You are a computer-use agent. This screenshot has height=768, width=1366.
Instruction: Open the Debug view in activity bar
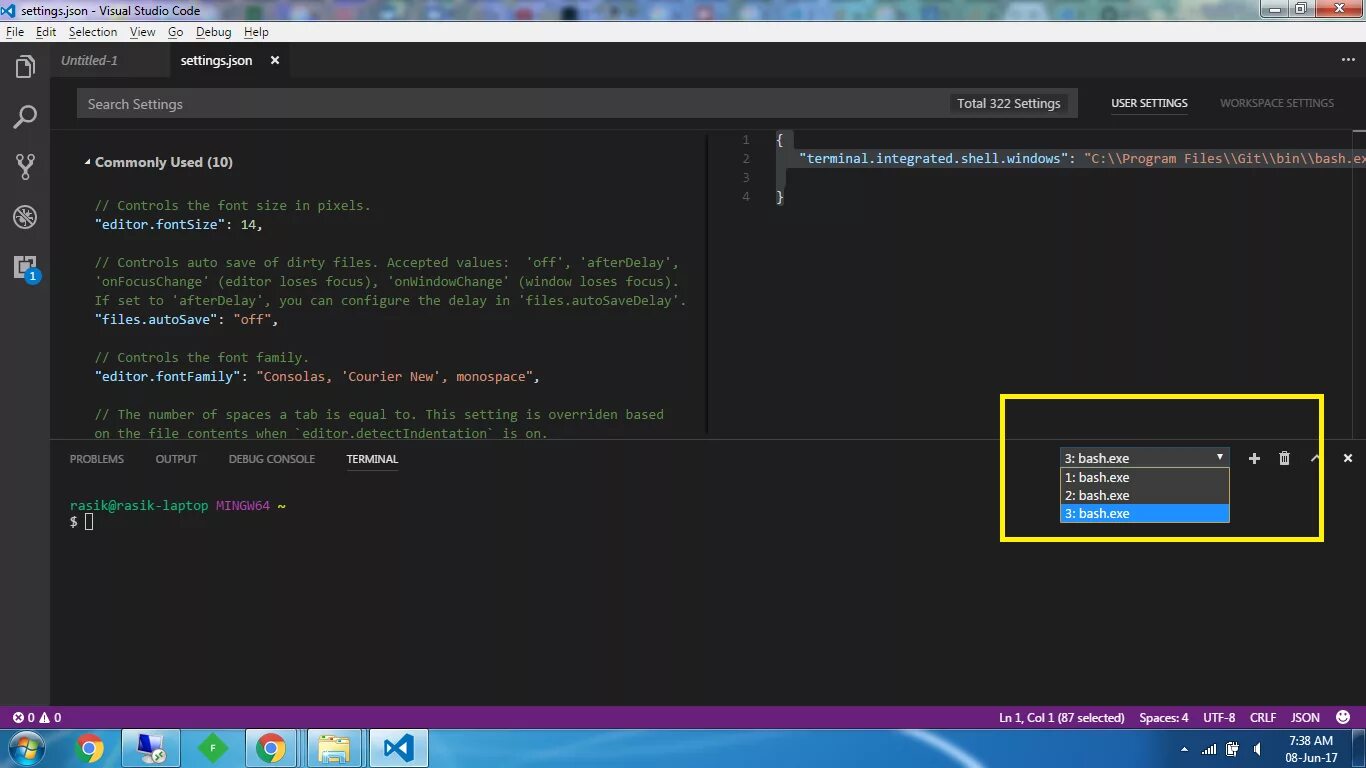25,217
